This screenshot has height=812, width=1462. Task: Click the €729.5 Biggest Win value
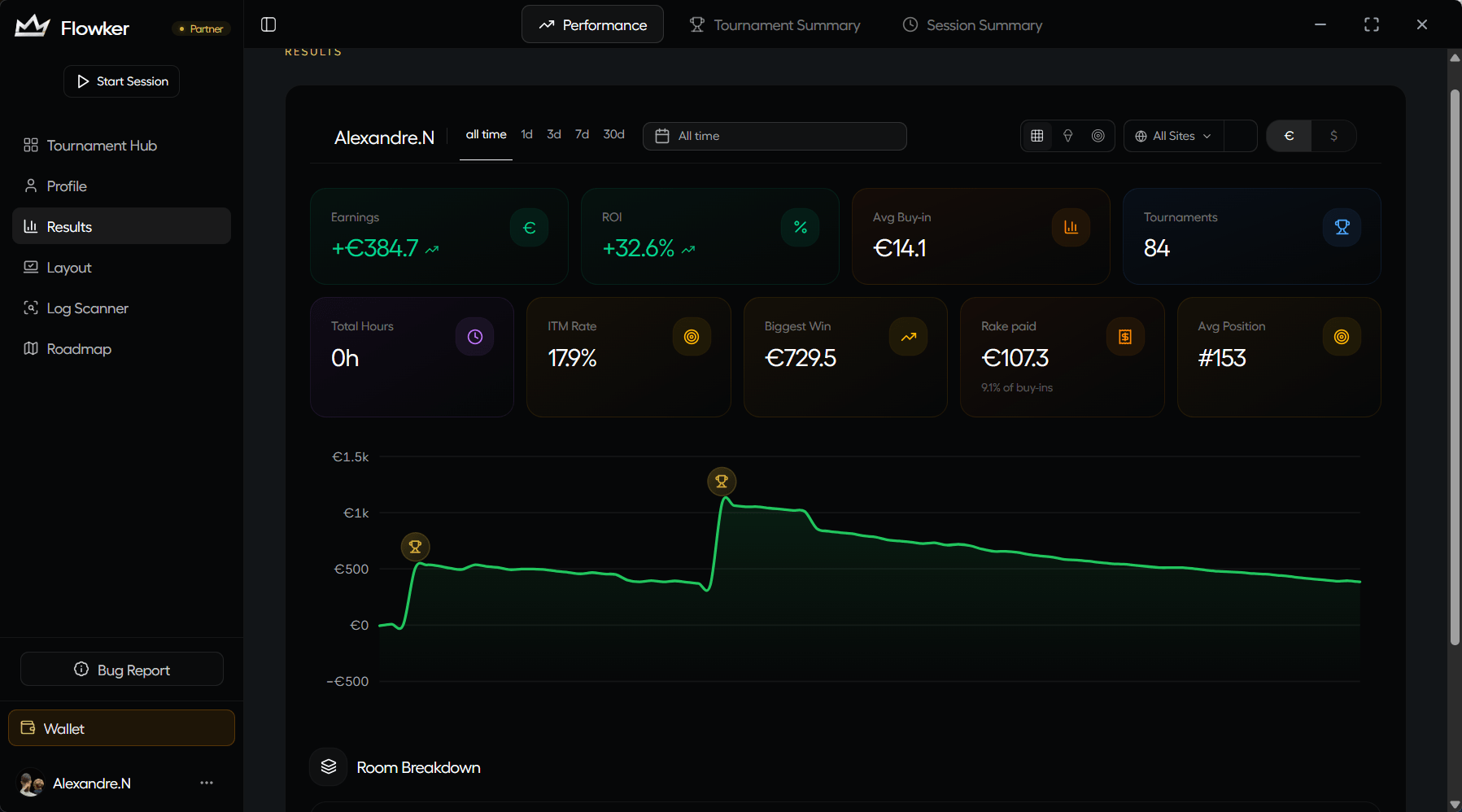point(801,358)
